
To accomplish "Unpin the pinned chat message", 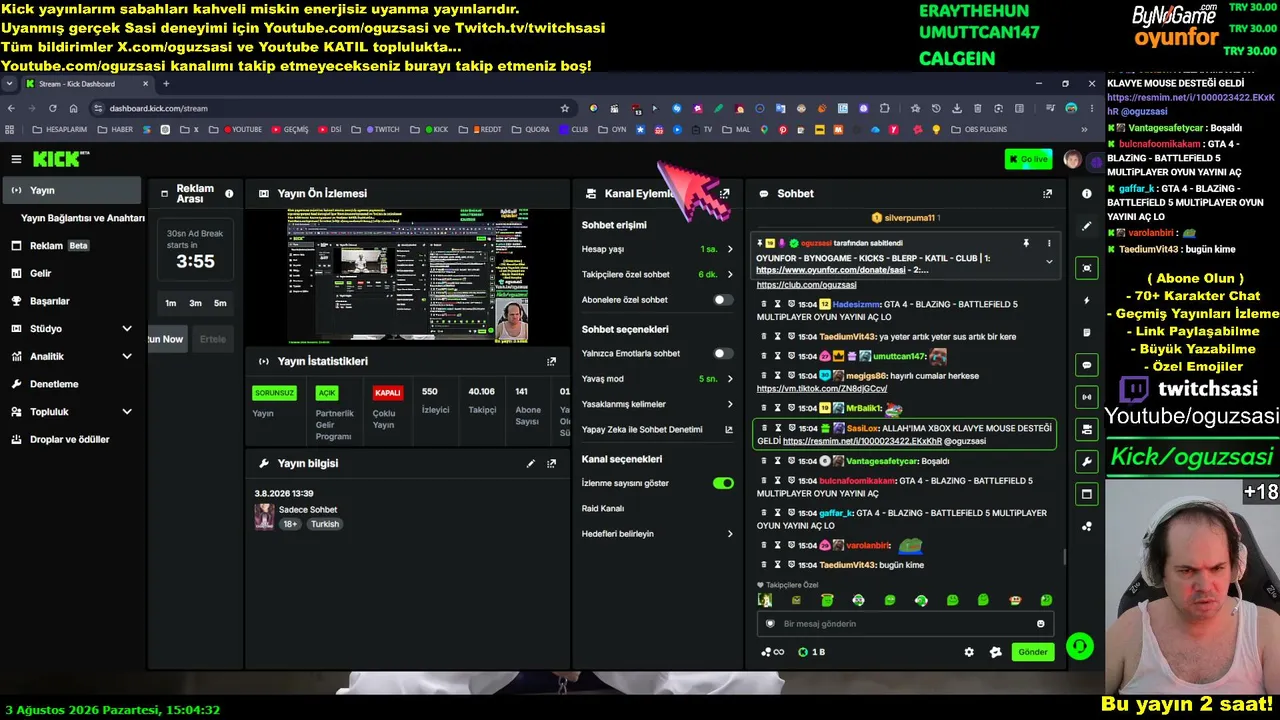I will (1025, 243).
